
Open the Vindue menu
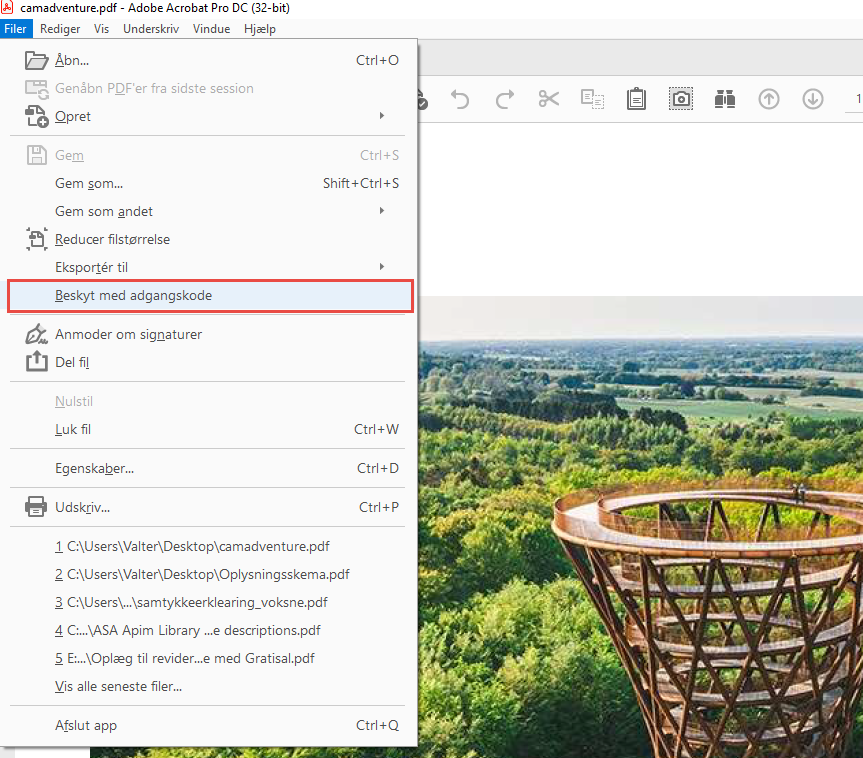pos(211,29)
